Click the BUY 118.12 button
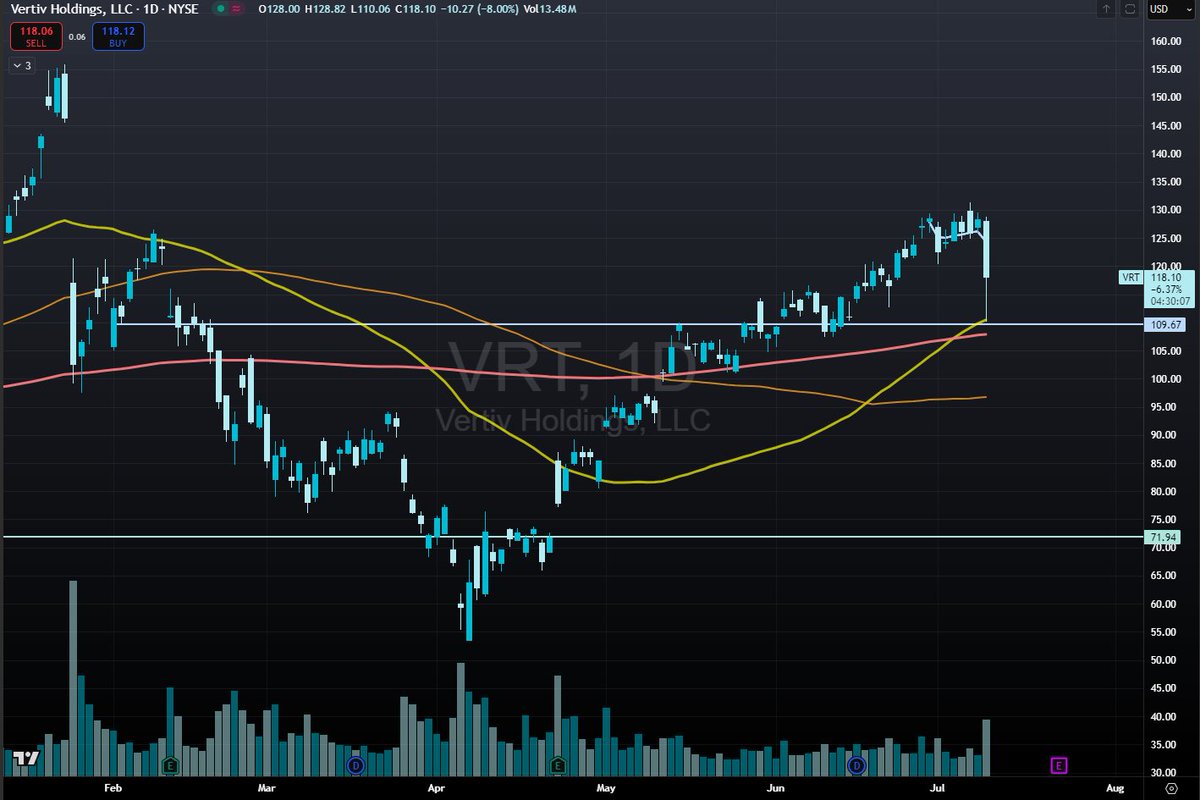 click(x=119, y=37)
